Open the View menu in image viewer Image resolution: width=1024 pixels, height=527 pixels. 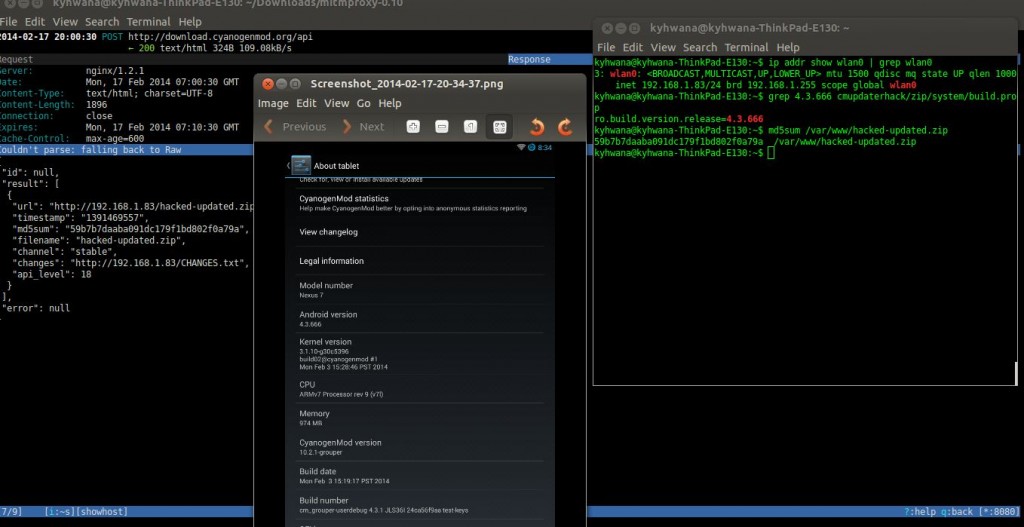tap(337, 103)
